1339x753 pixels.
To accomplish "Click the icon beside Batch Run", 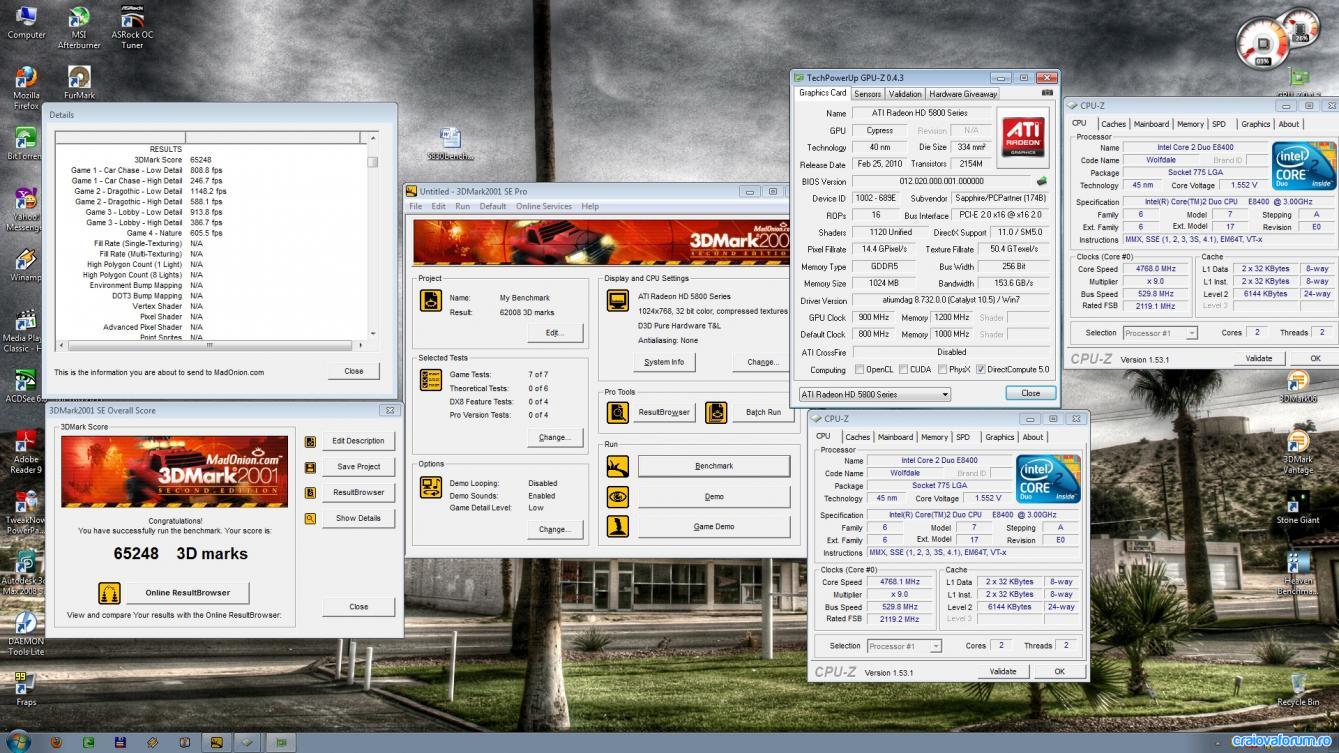I will [x=716, y=412].
